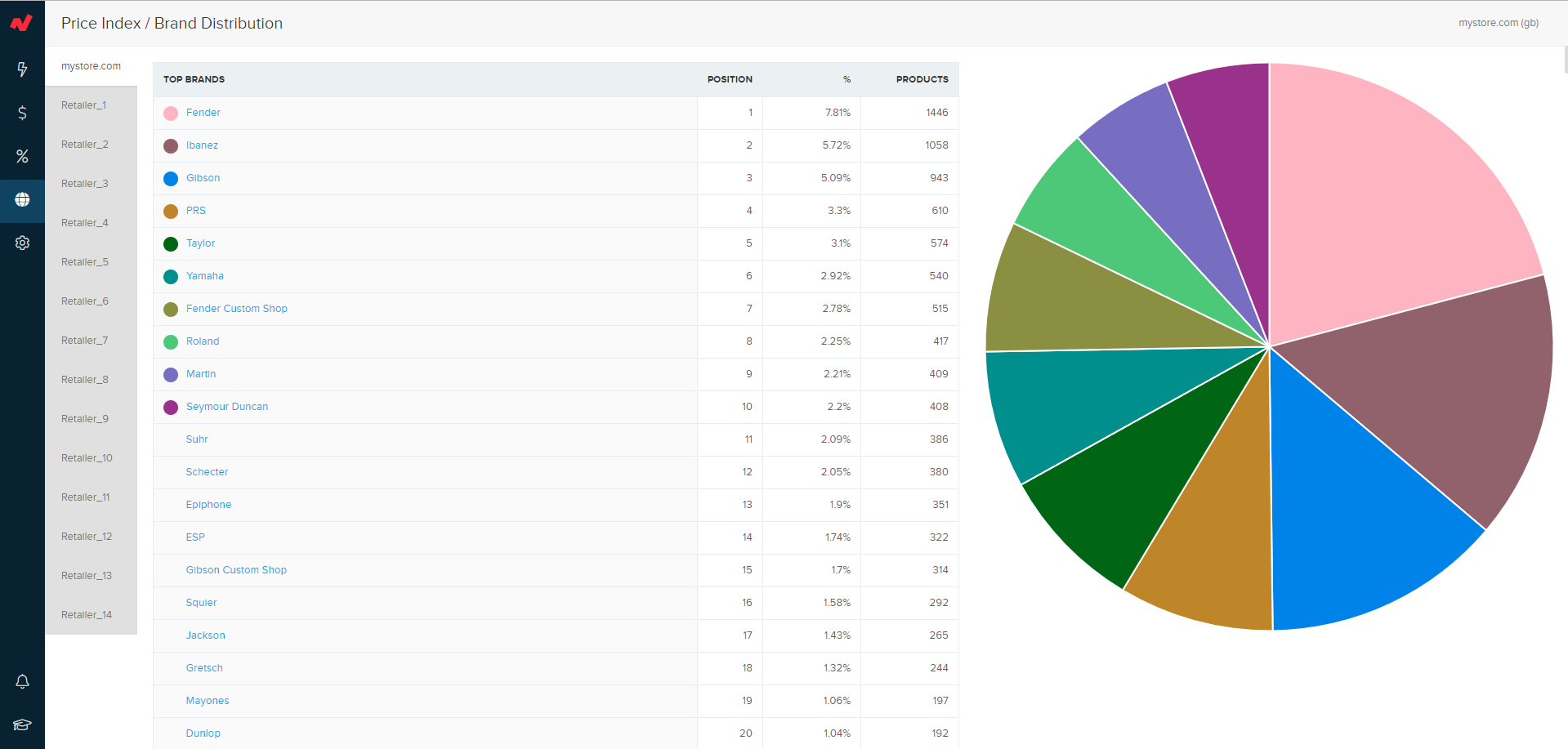The width and height of the screenshot is (1568, 749).
Task: Open the Mayones brand link
Action: (x=208, y=701)
